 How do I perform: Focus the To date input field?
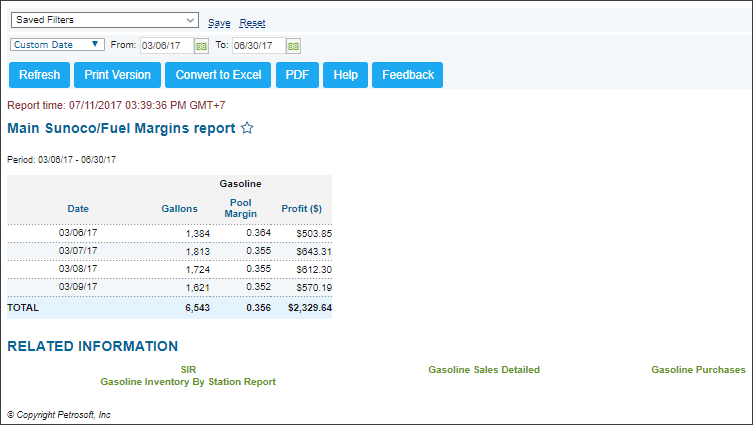point(259,46)
